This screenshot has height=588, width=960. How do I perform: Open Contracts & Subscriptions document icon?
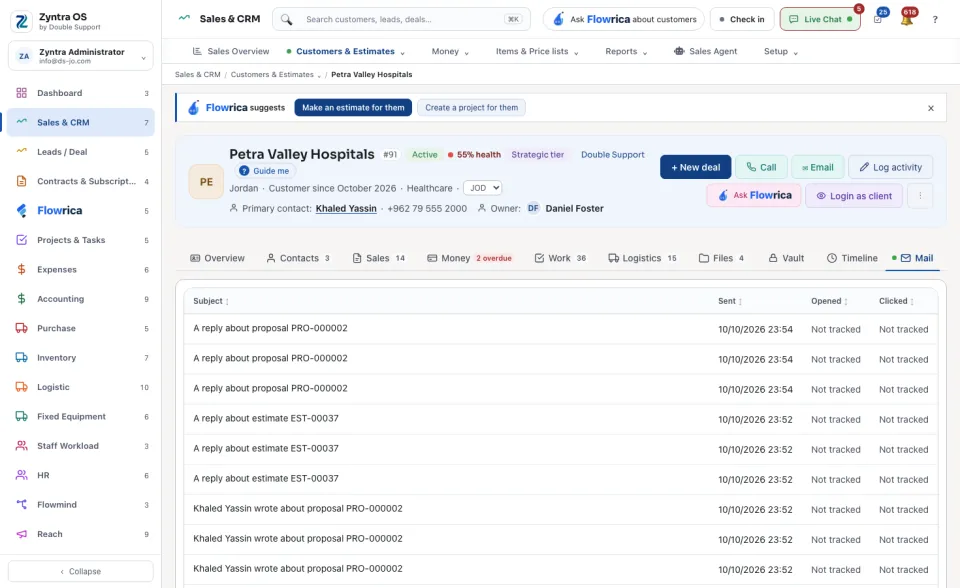(x=21, y=181)
